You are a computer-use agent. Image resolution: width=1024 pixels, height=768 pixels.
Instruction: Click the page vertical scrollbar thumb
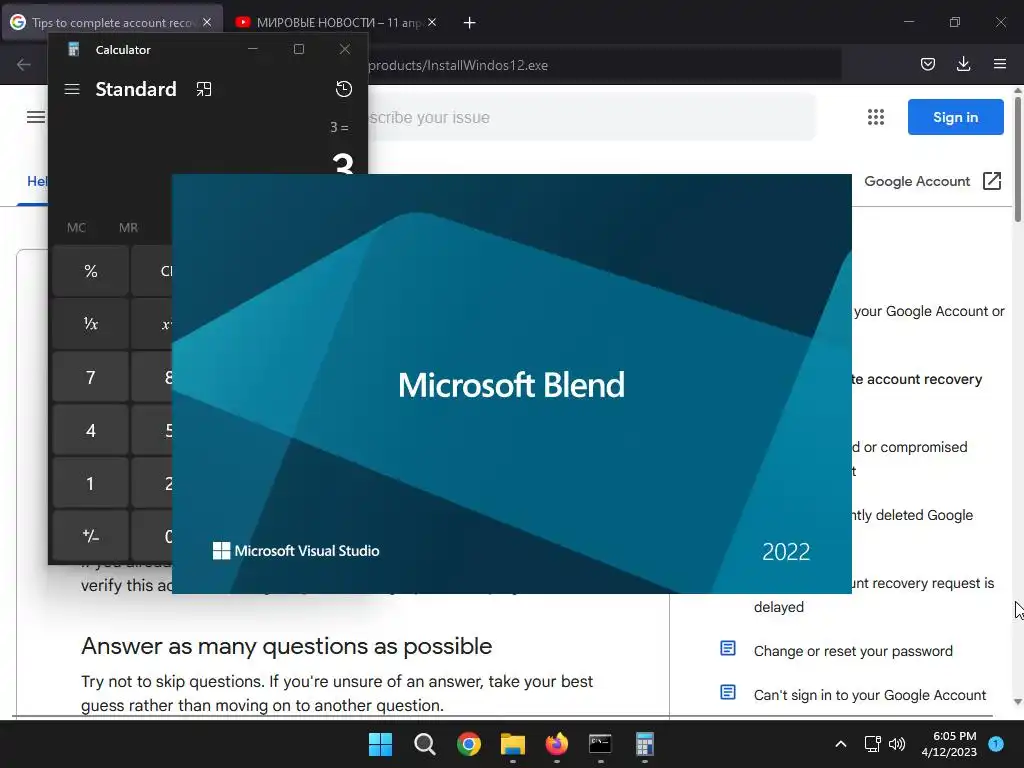(x=1017, y=160)
